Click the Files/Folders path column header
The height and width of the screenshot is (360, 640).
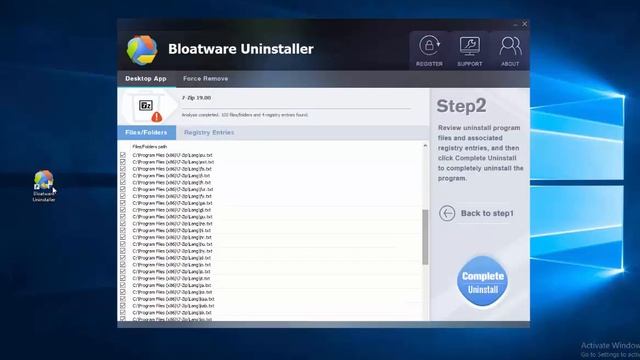point(149,147)
